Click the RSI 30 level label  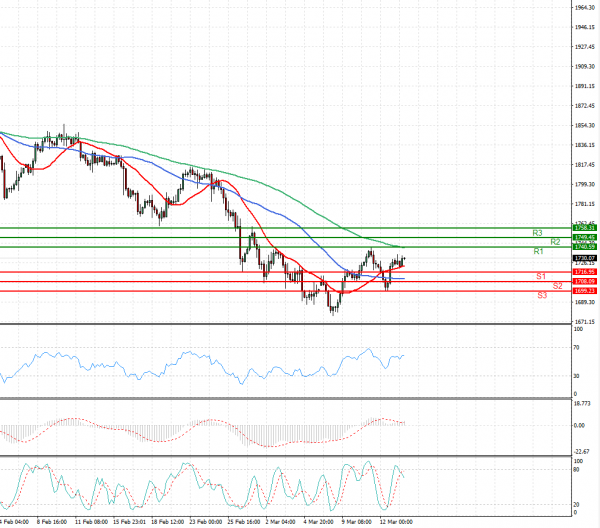(x=576, y=376)
